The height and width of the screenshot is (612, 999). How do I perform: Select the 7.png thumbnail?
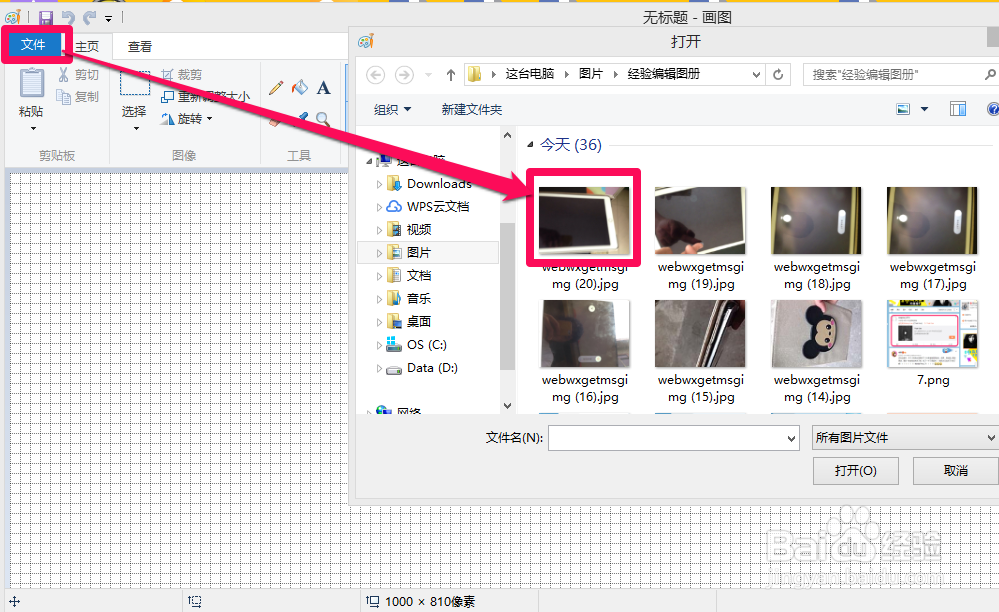[x=932, y=334]
